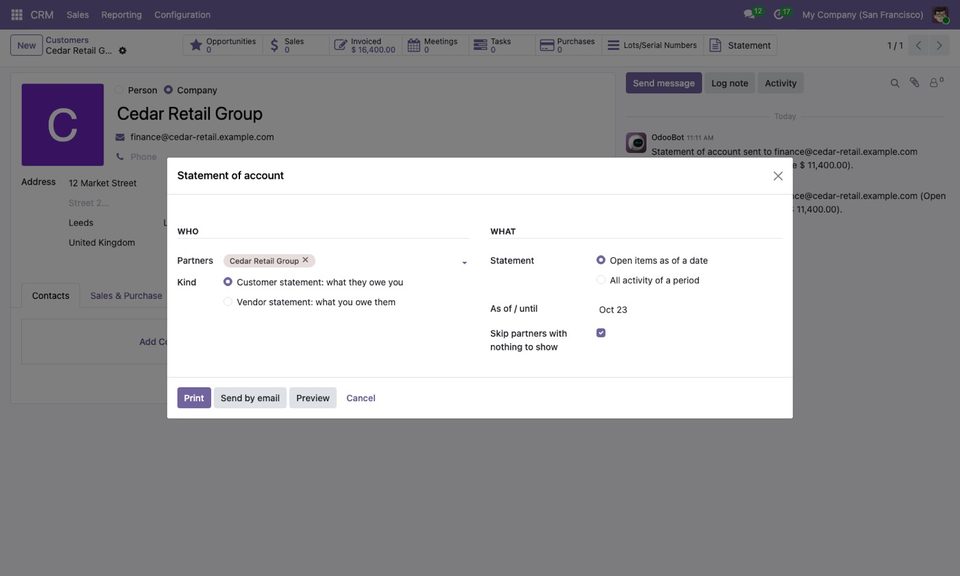This screenshot has height=576, width=960.
Task: Open the apps grid menu icon
Action: (x=17, y=15)
